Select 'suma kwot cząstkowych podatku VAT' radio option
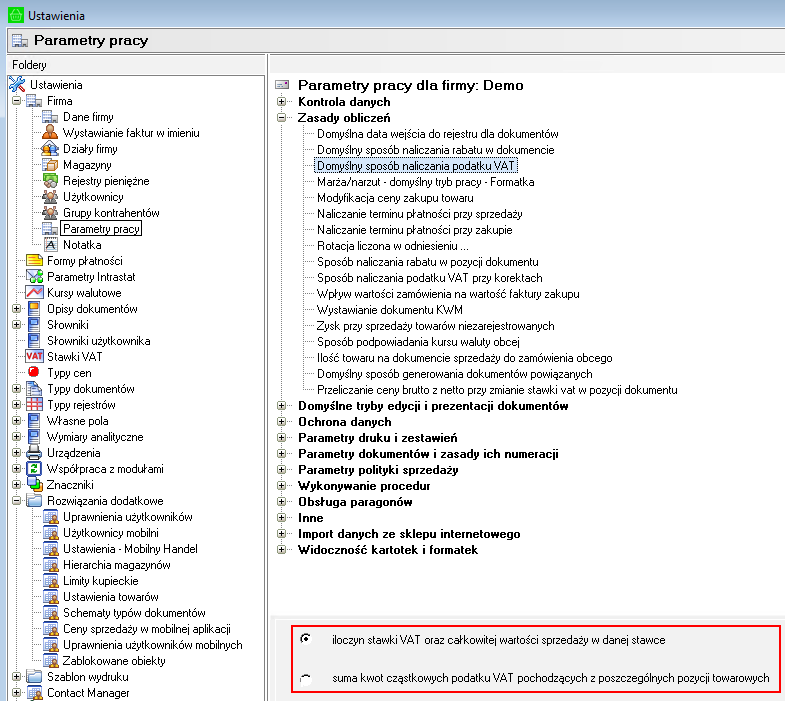This screenshot has width=785, height=701. (x=305, y=679)
